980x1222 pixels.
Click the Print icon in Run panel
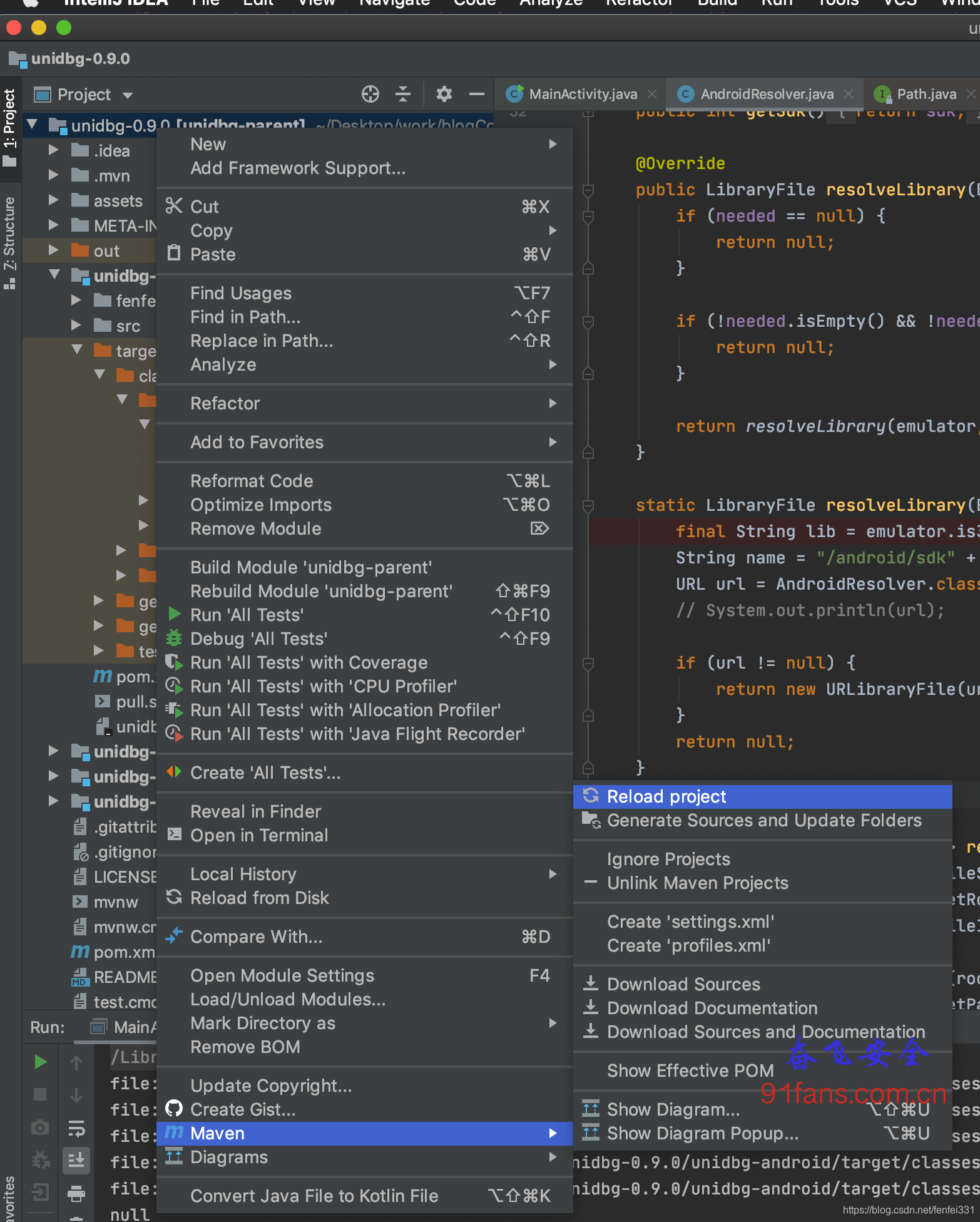click(76, 1193)
